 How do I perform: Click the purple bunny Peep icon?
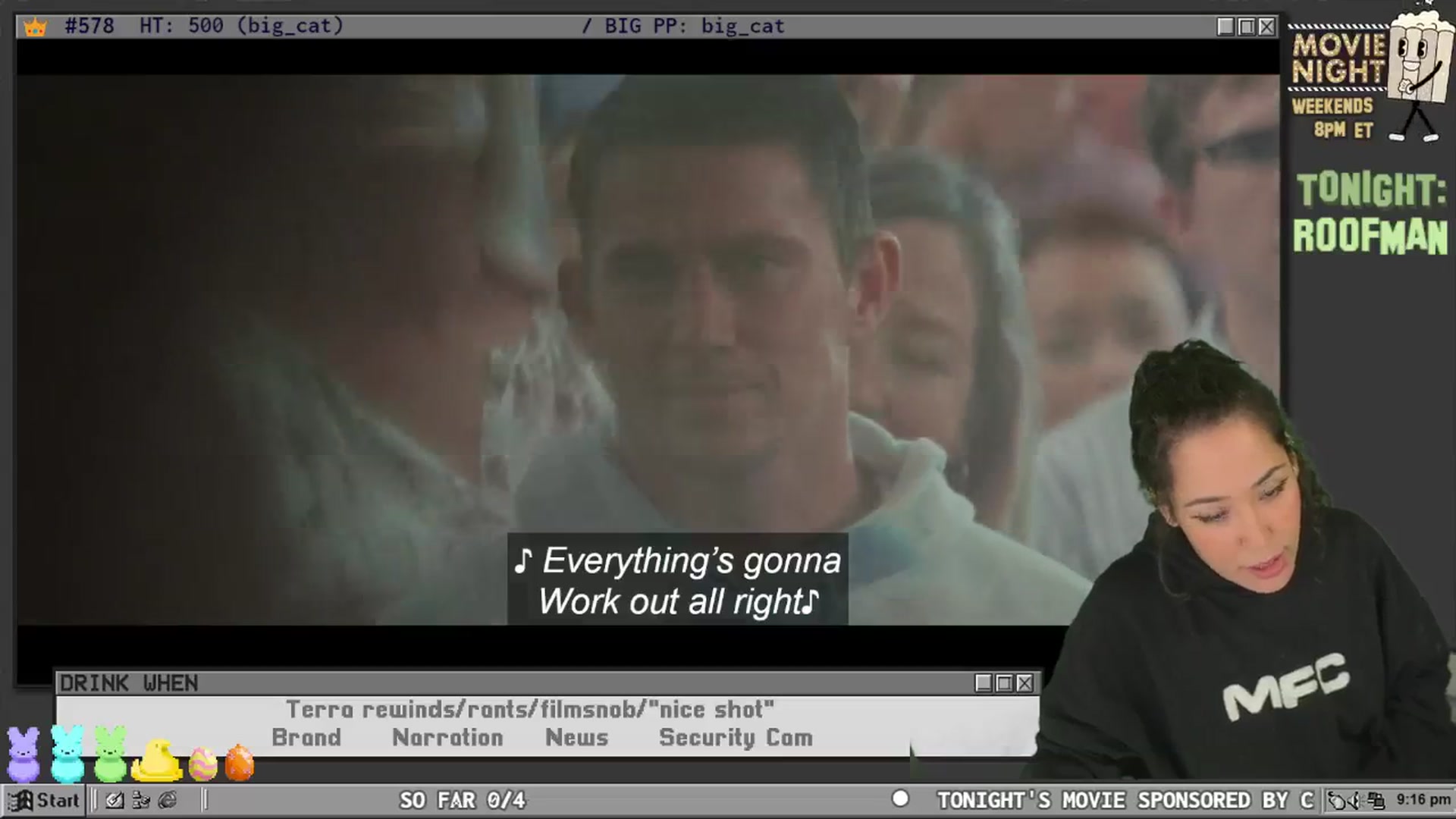tap(24, 754)
